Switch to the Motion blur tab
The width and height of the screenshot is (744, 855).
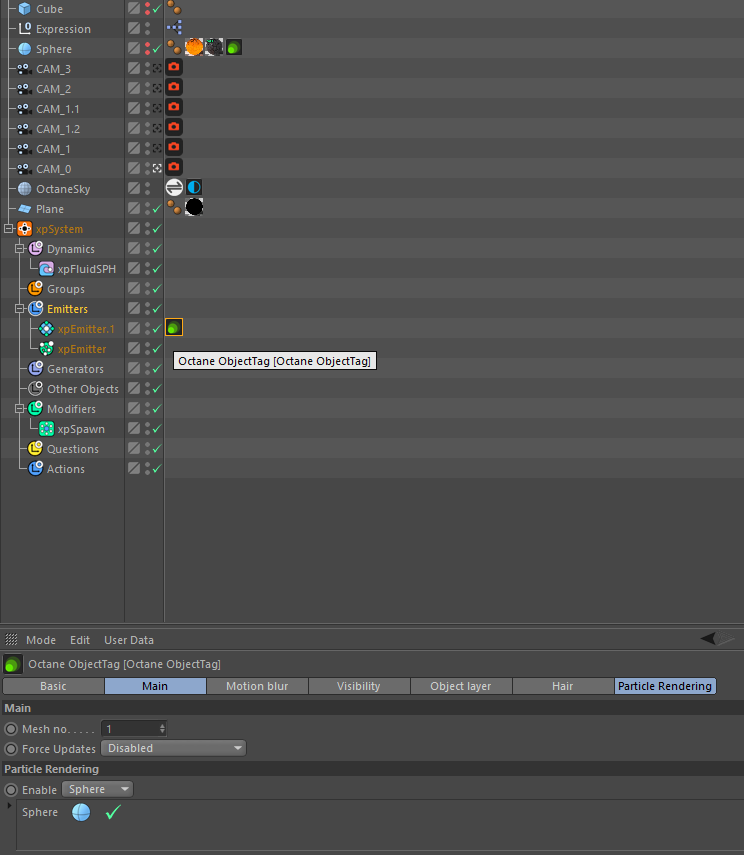pos(257,686)
